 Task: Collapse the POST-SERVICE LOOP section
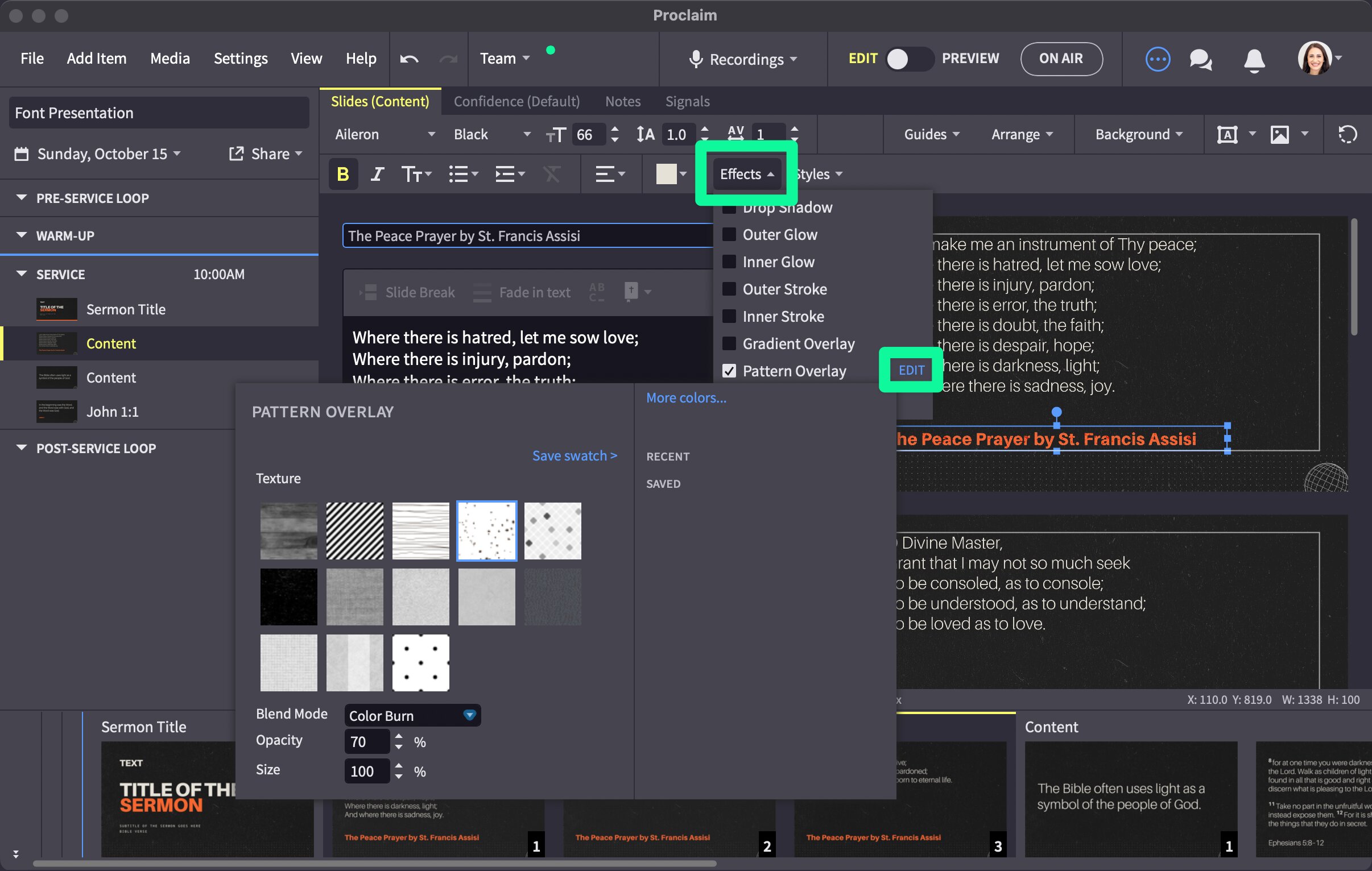click(x=22, y=448)
